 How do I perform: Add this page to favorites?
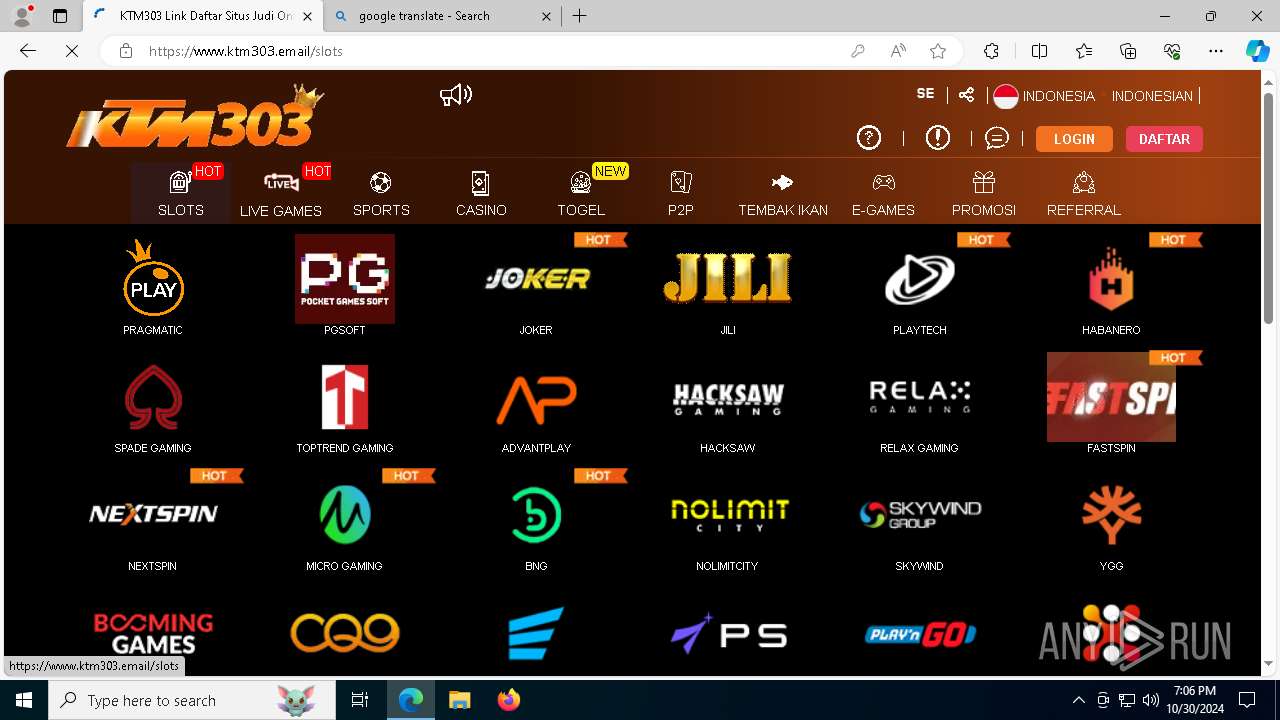pos(938,51)
